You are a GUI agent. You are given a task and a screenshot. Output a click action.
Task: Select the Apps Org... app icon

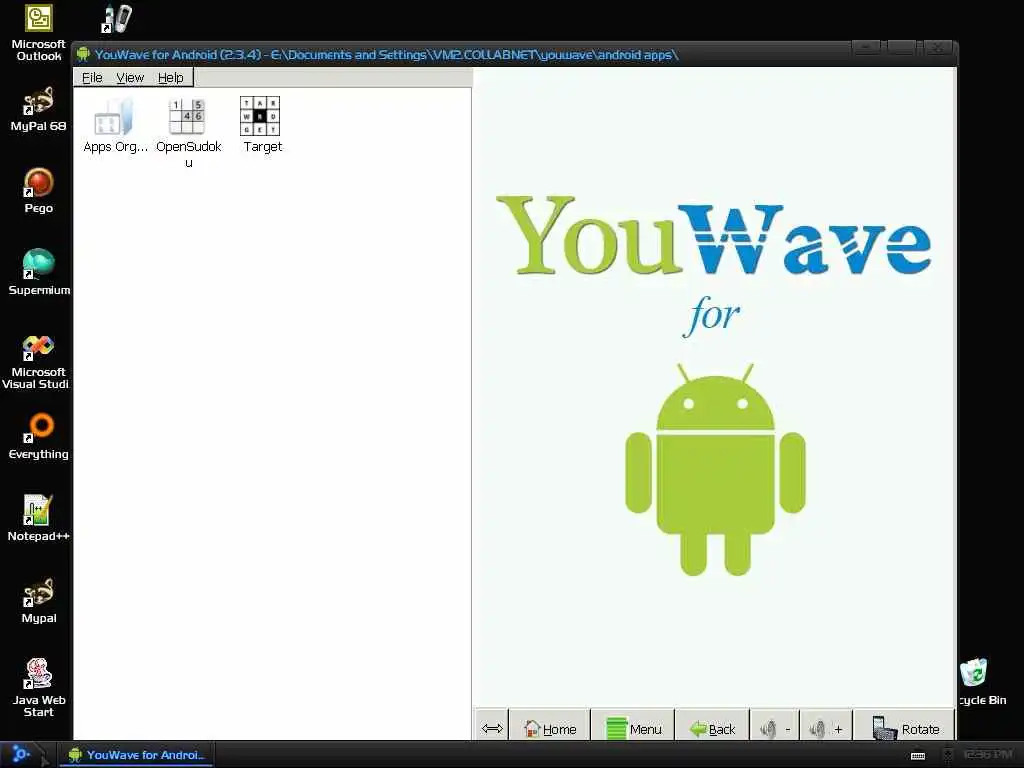pos(115,125)
